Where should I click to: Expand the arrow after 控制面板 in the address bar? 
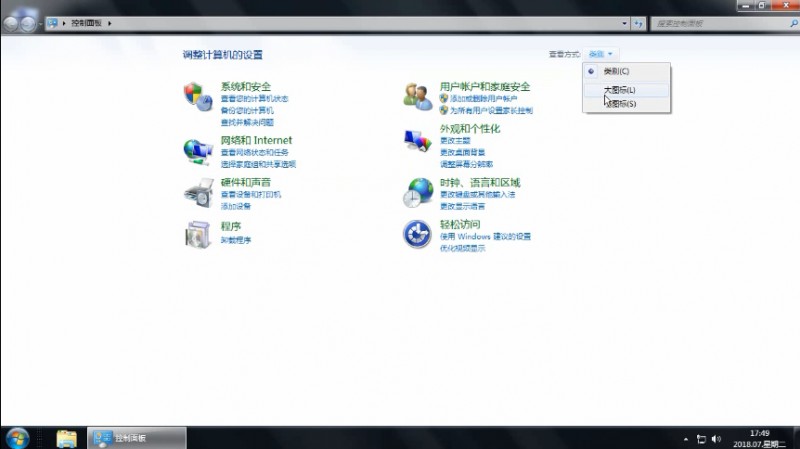tap(109, 23)
